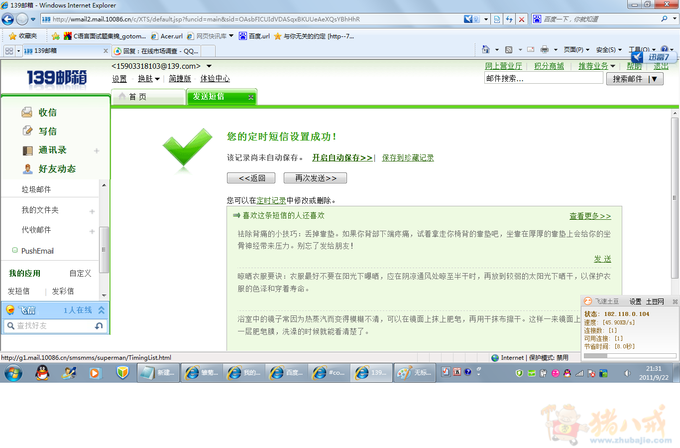
Task: Click the 查看更多>> link
Action: 590,216
